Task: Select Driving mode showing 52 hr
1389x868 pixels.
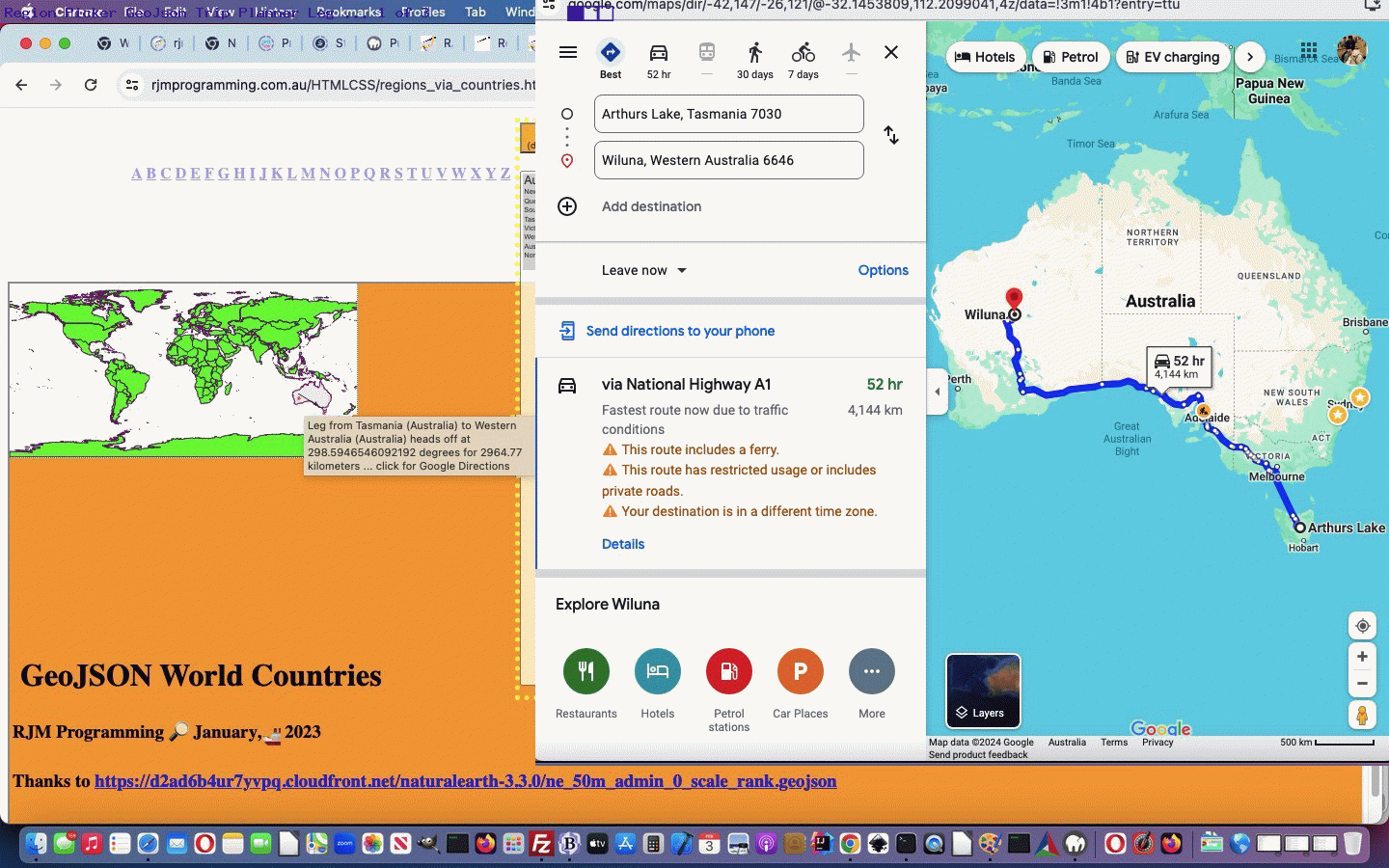Action: click(x=659, y=60)
